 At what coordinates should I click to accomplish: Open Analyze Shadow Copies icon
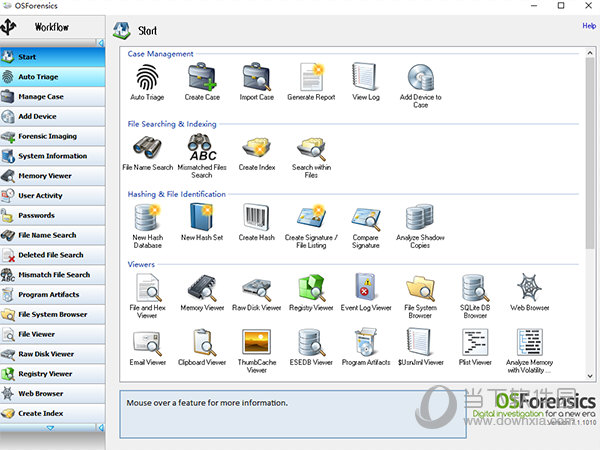(x=421, y=218)
